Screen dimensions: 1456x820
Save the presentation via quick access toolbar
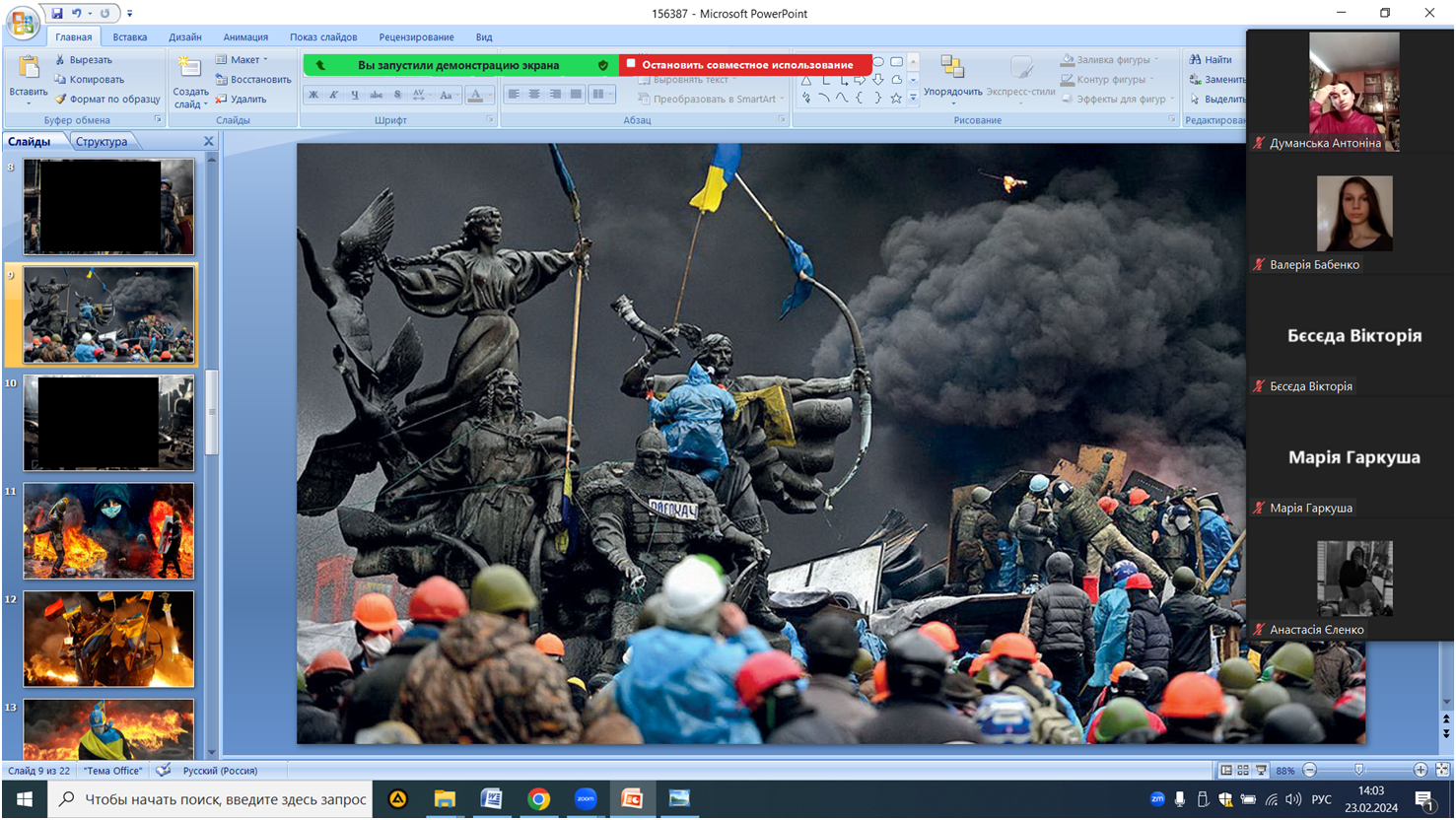(x=57, y=14)
